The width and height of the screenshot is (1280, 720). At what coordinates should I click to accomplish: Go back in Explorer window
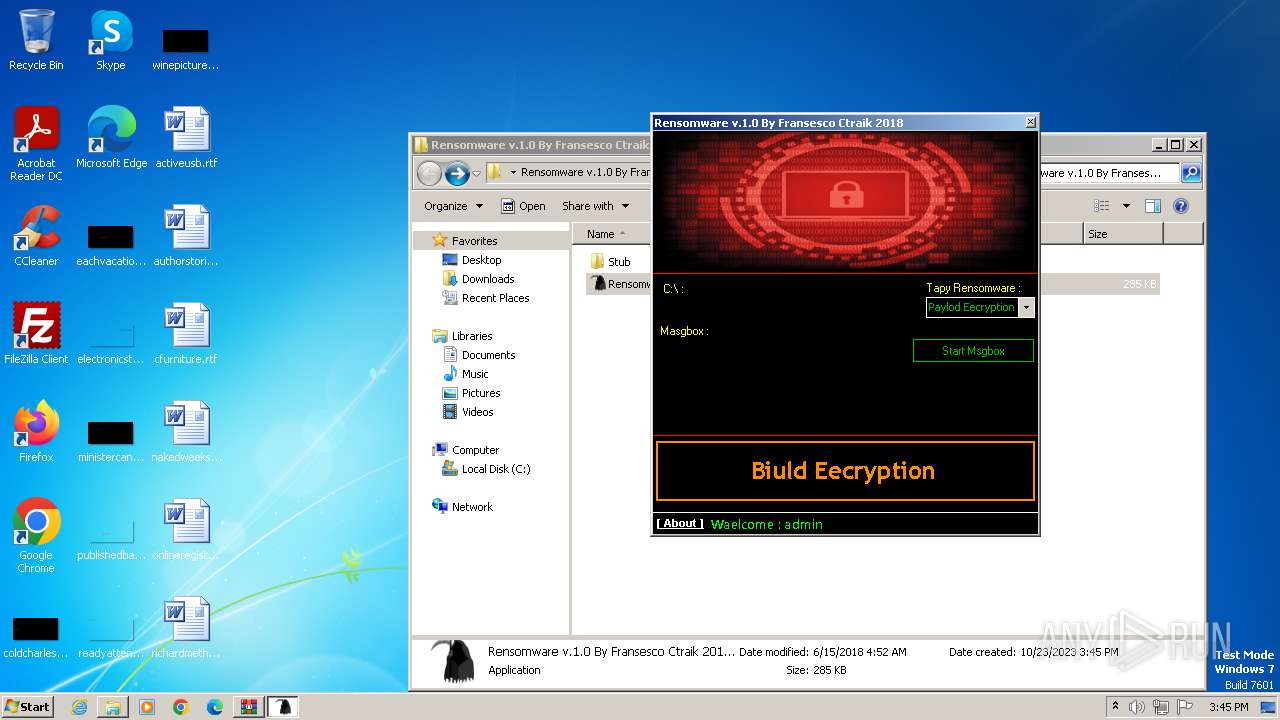429,173
